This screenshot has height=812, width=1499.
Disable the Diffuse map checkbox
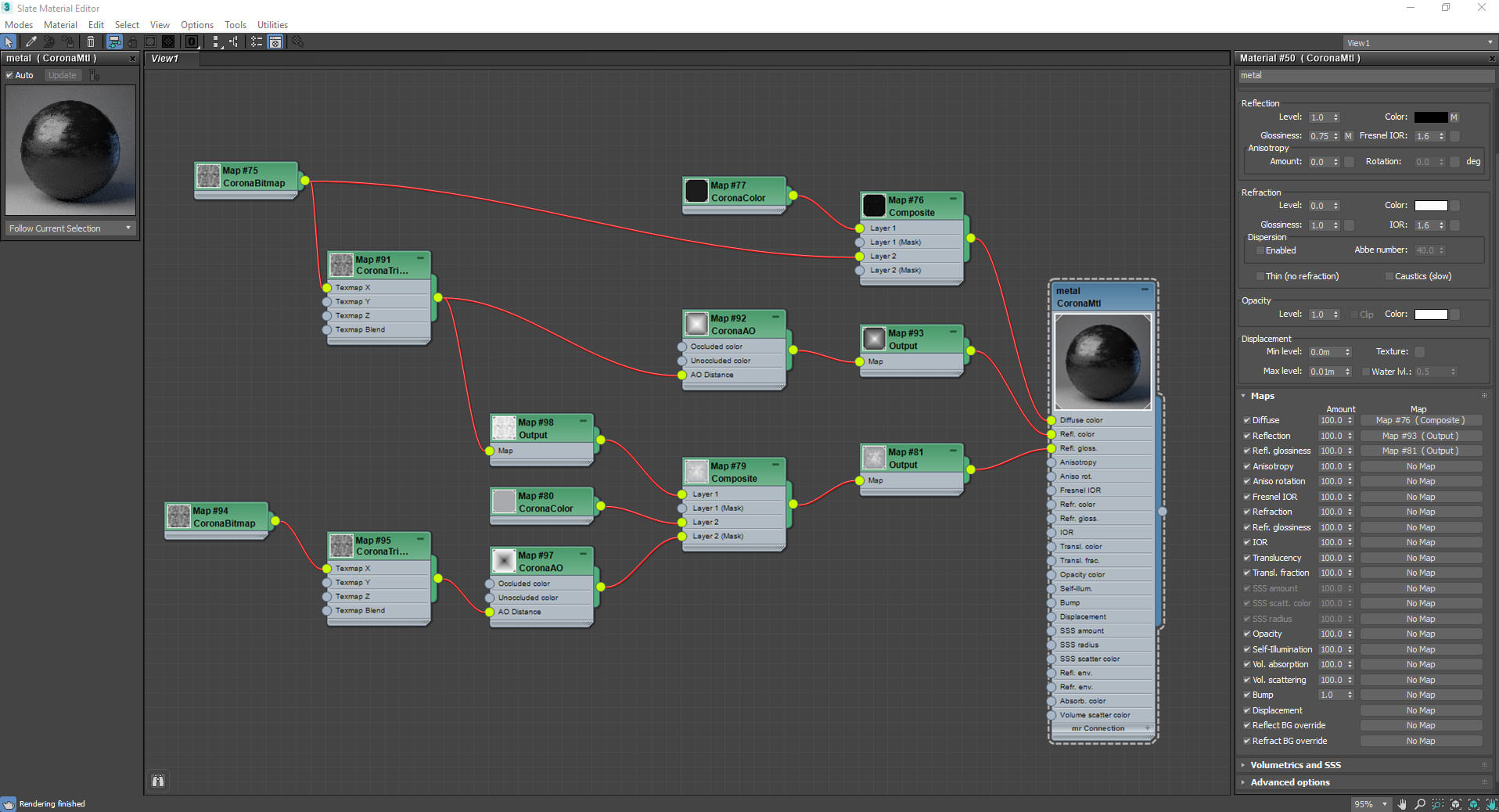pyautogui.click(x=1246, y=421)
